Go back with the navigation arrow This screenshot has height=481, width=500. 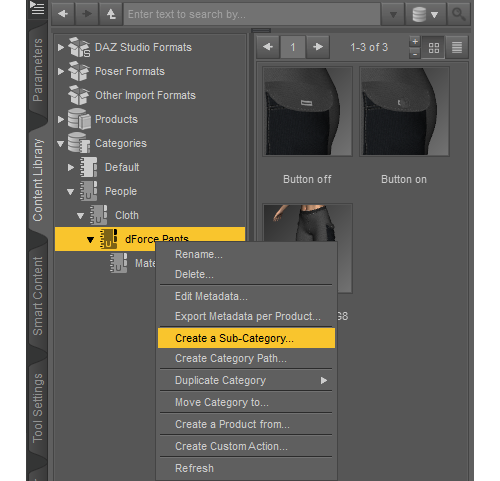(63, 14)
